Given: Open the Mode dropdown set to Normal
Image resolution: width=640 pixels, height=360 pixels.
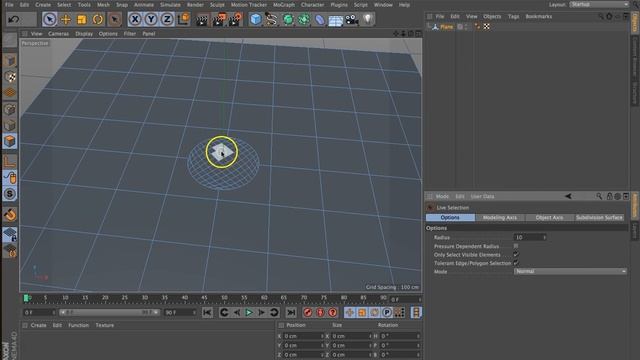Looking at the screenshot, I should [570, 271].
